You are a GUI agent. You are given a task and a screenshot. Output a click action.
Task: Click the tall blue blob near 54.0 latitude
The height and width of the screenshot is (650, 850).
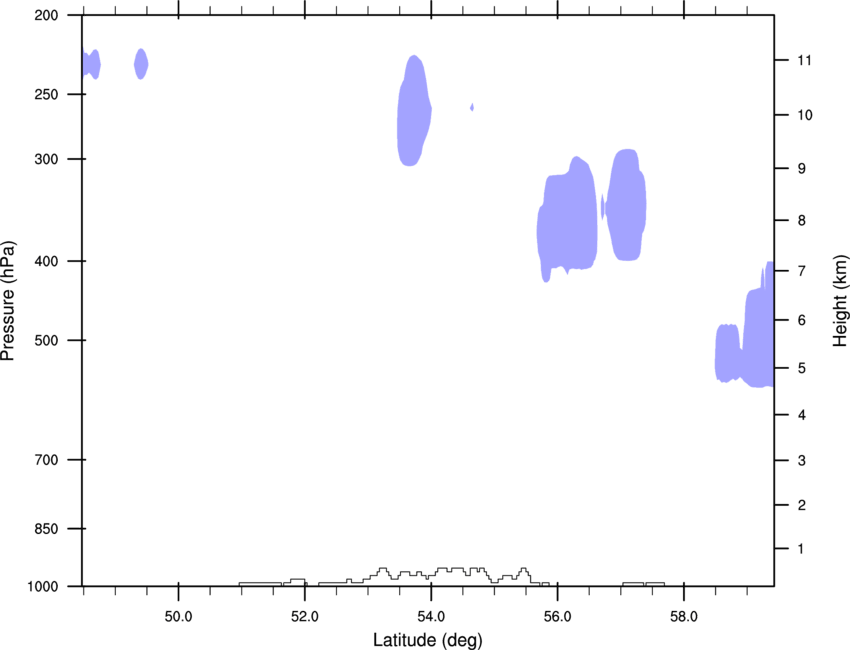tap(414, 111)
